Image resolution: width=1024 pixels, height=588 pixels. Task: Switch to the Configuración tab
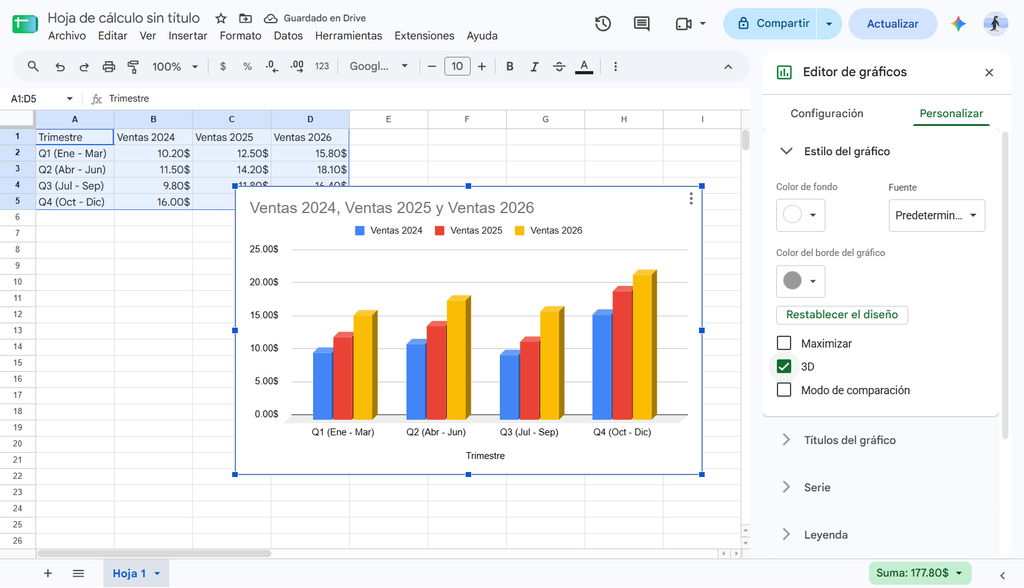click(827, 113)
